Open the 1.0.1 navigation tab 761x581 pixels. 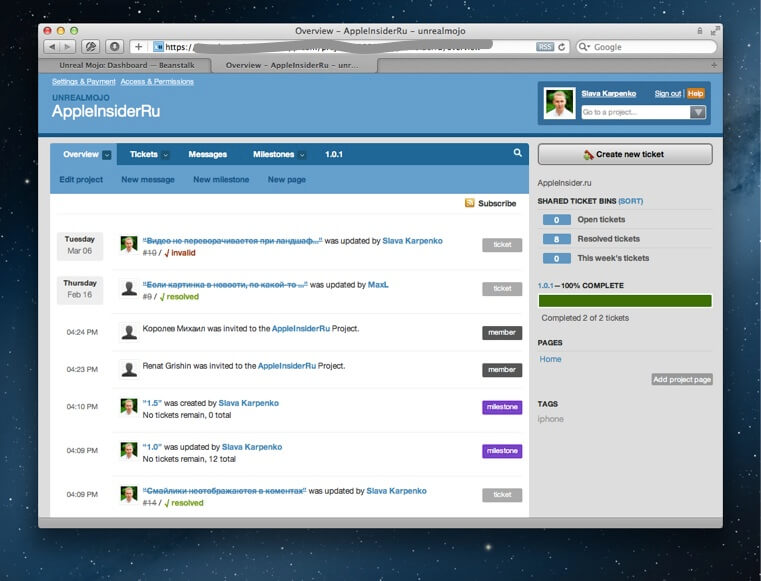click(x=334, y=154)
